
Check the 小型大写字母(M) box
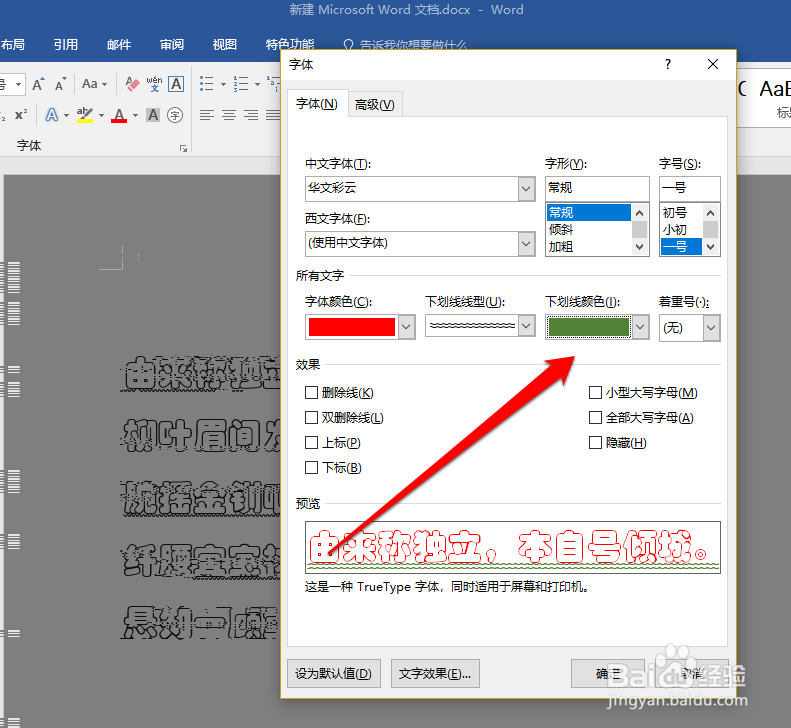pos(595,393)
